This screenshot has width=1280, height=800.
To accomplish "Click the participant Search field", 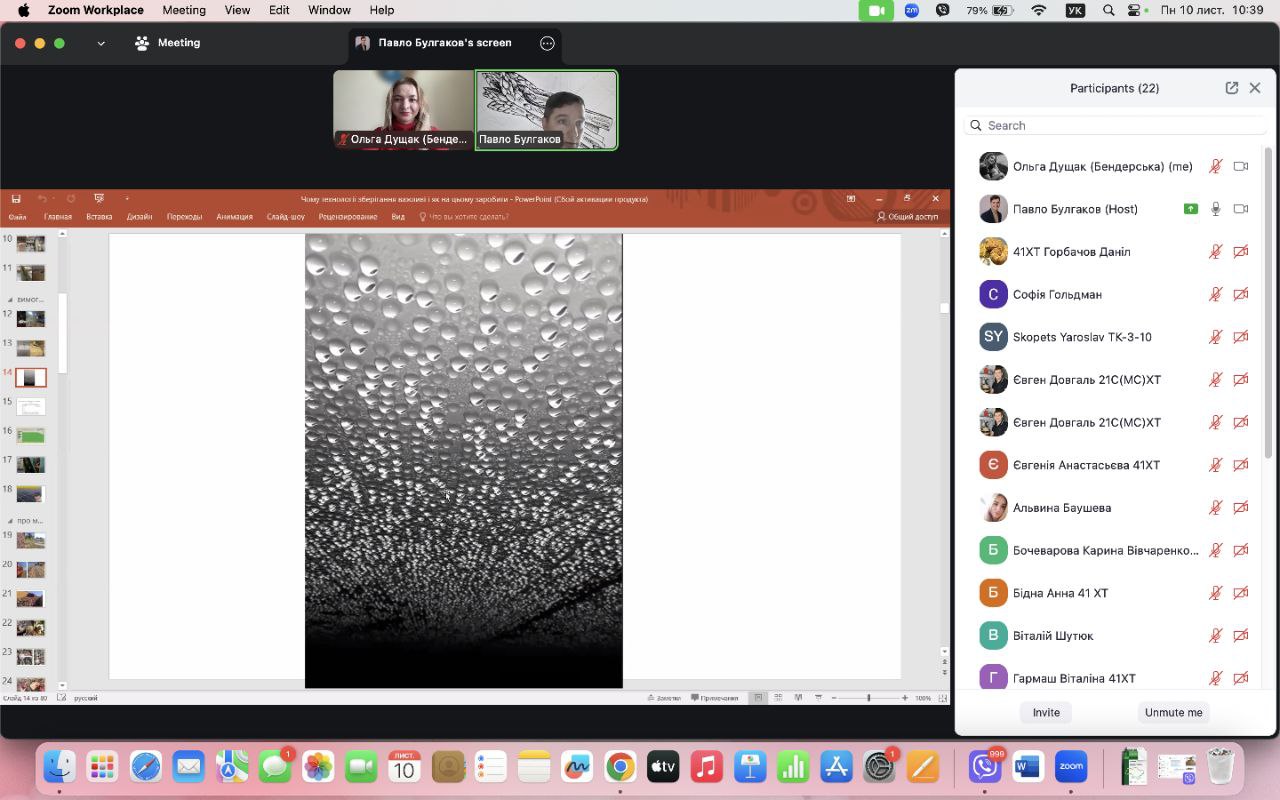I will click(x=1115, y=125).
